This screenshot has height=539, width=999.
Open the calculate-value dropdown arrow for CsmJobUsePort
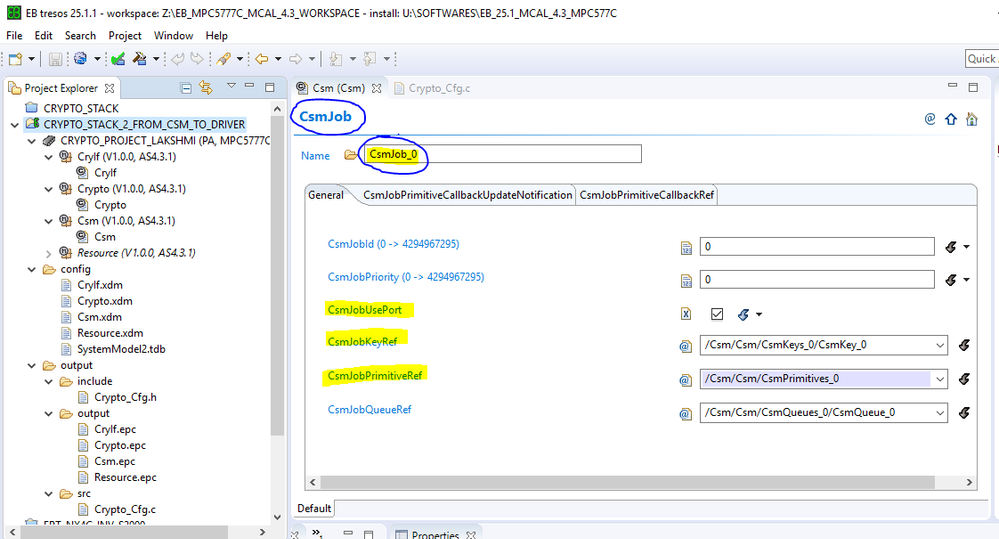pyautogui.click(x=759, y=314)
